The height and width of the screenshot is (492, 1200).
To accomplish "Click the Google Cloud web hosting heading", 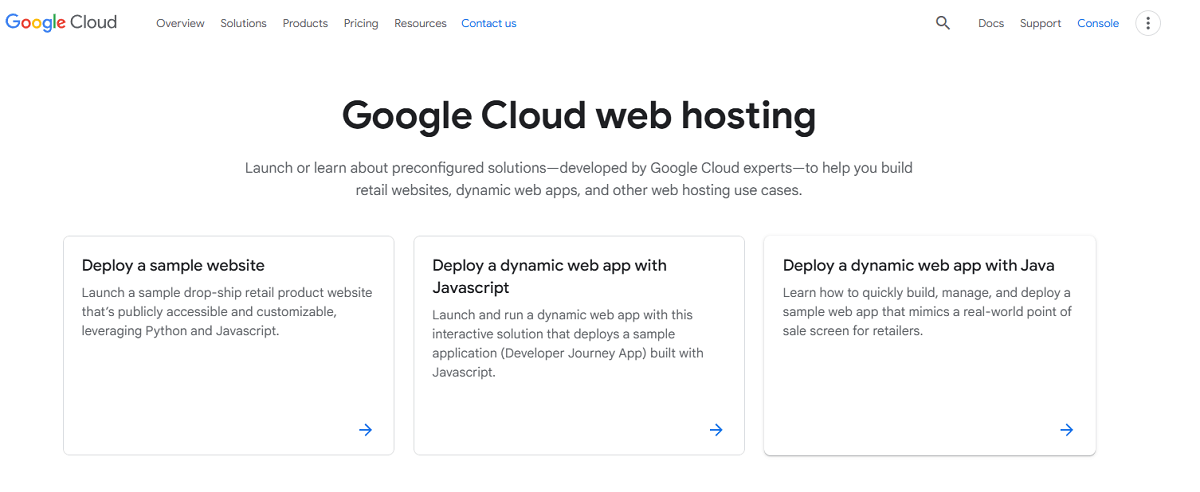I will (579, 115).
